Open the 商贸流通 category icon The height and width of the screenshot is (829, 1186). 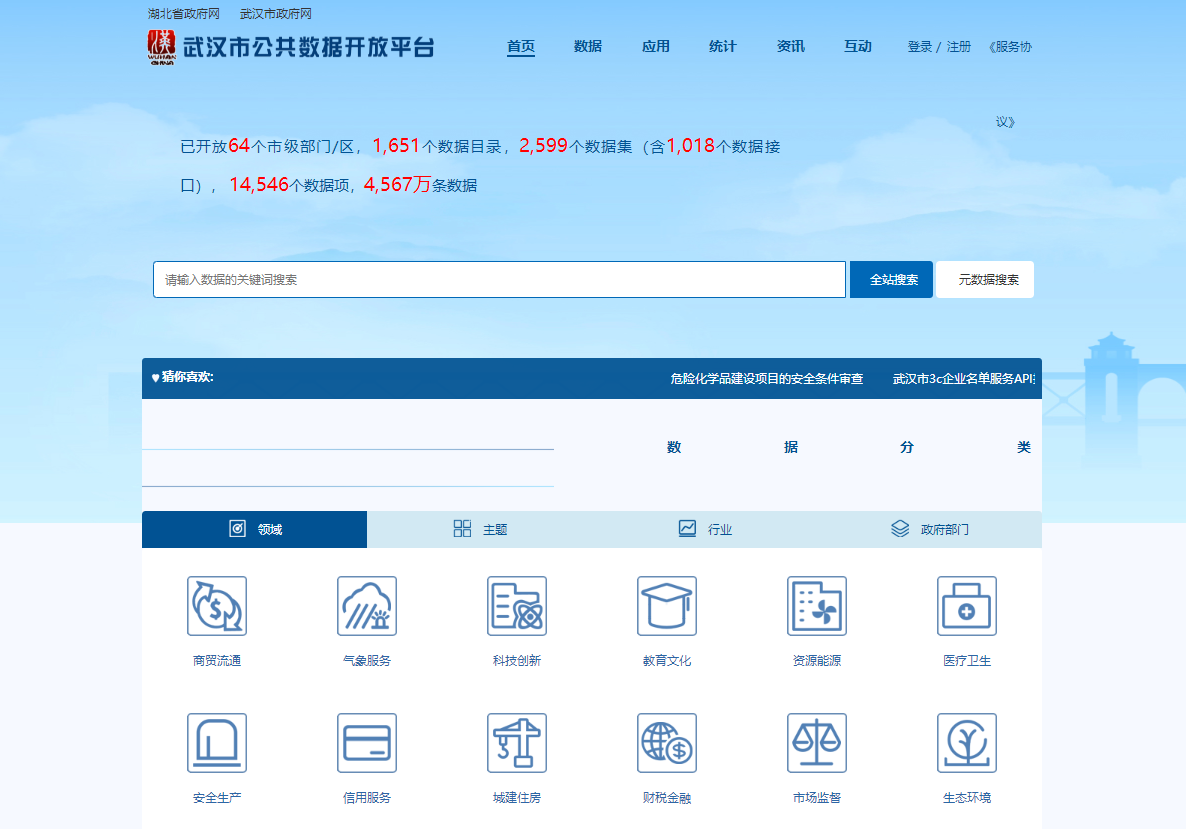(x=217, y=606)
